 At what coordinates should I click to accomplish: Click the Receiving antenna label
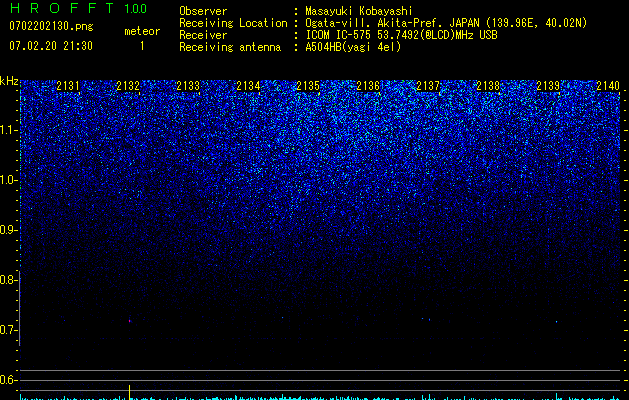tap(230, 47)
